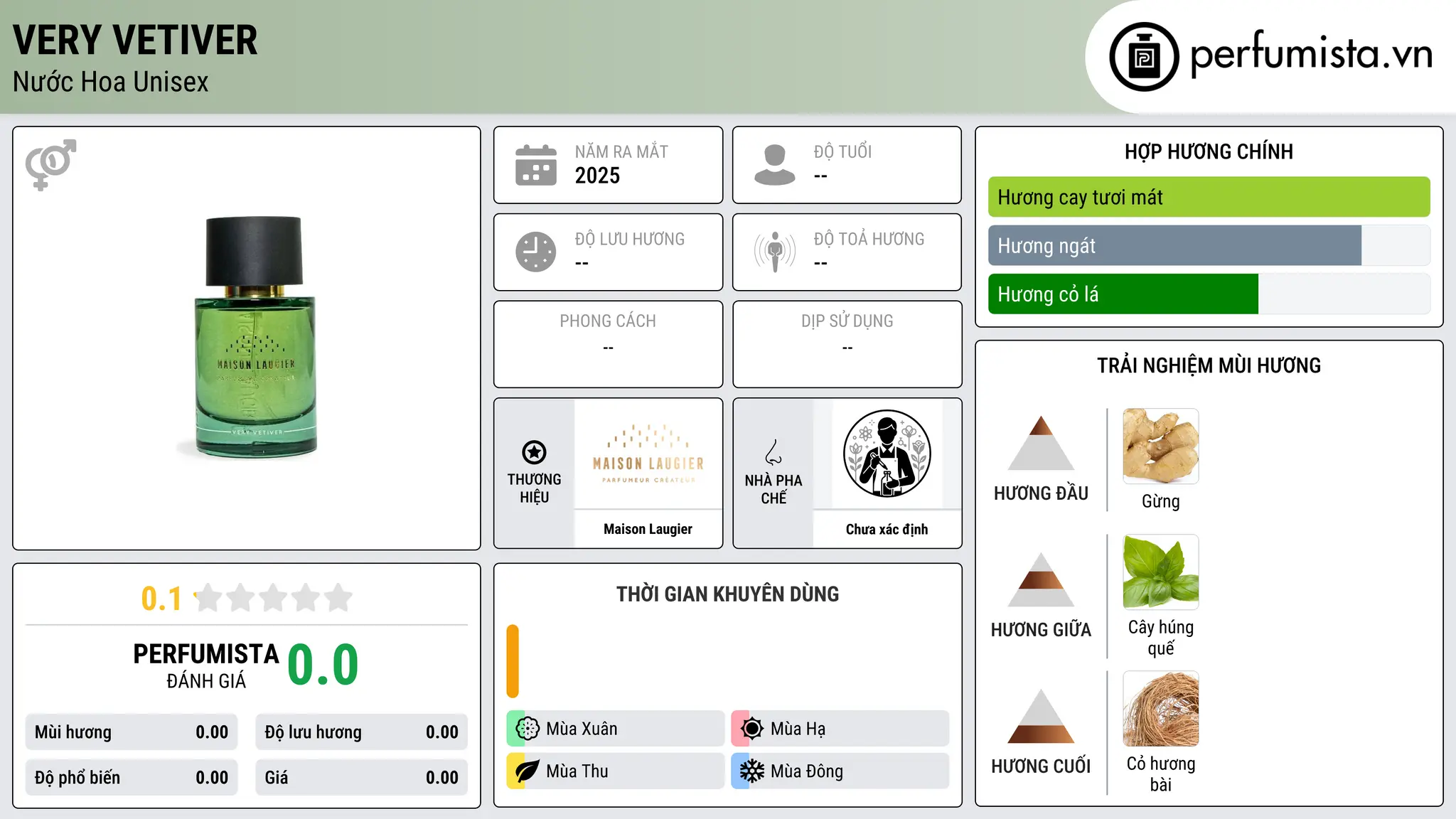1456x819 pixels.
Task: Click the Trải nghiệm mùi hương heading
Action: click(x=1209, y=366)
